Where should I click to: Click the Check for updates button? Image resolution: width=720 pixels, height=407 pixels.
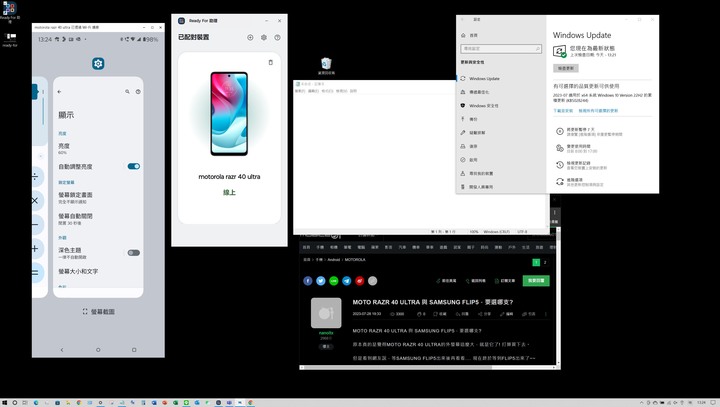tap(566, 68)
